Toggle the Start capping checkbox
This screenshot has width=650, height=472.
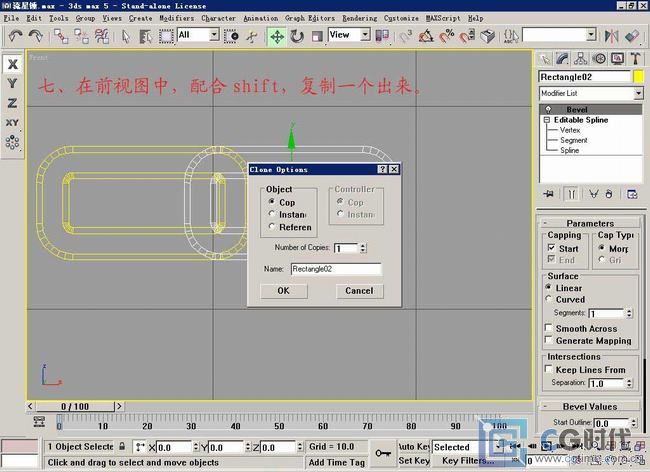click(551, 248)
